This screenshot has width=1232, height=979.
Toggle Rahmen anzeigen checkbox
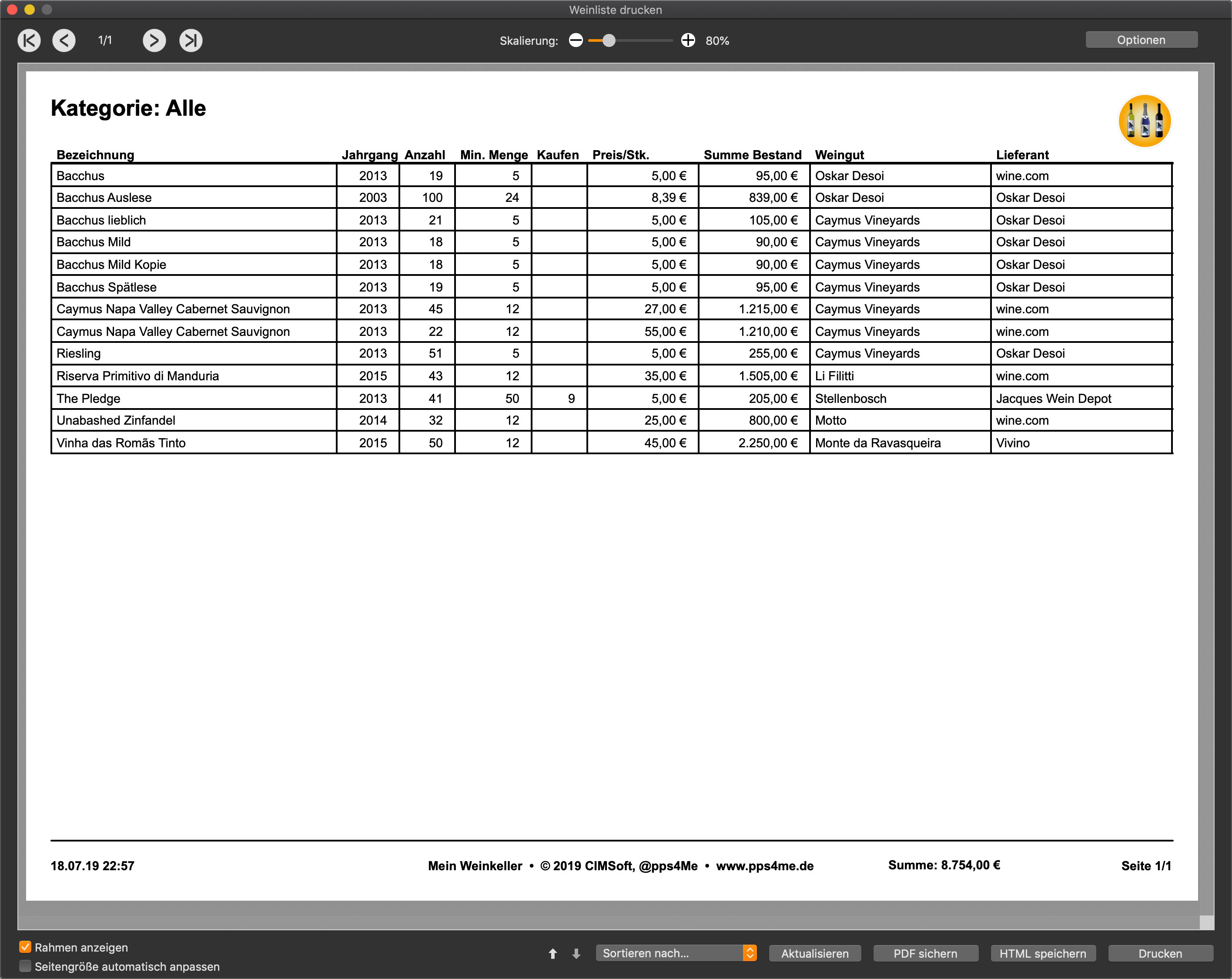(25, 947)
